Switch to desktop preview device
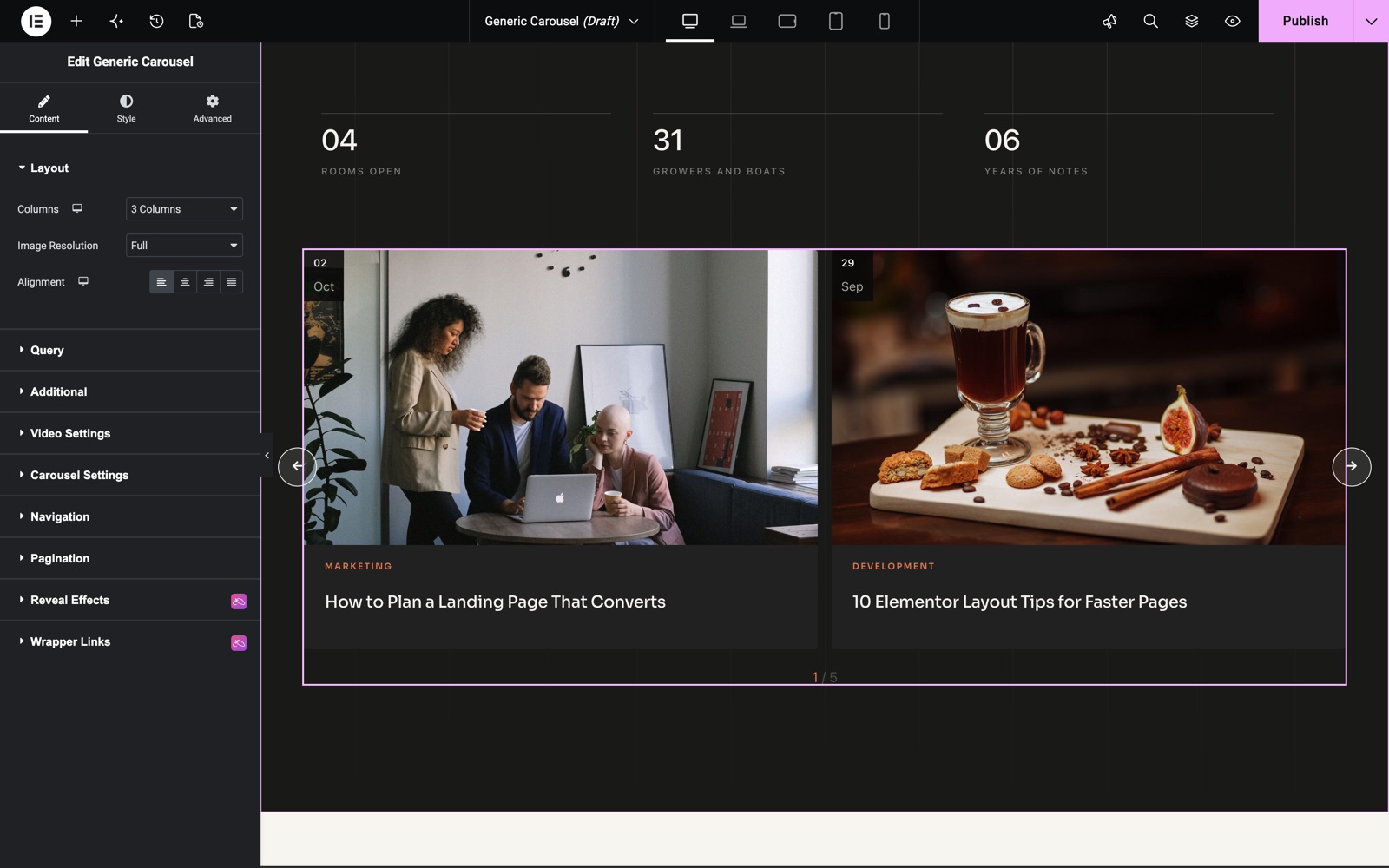Viewport: 1389px width, 868px height. coord(690,21)
